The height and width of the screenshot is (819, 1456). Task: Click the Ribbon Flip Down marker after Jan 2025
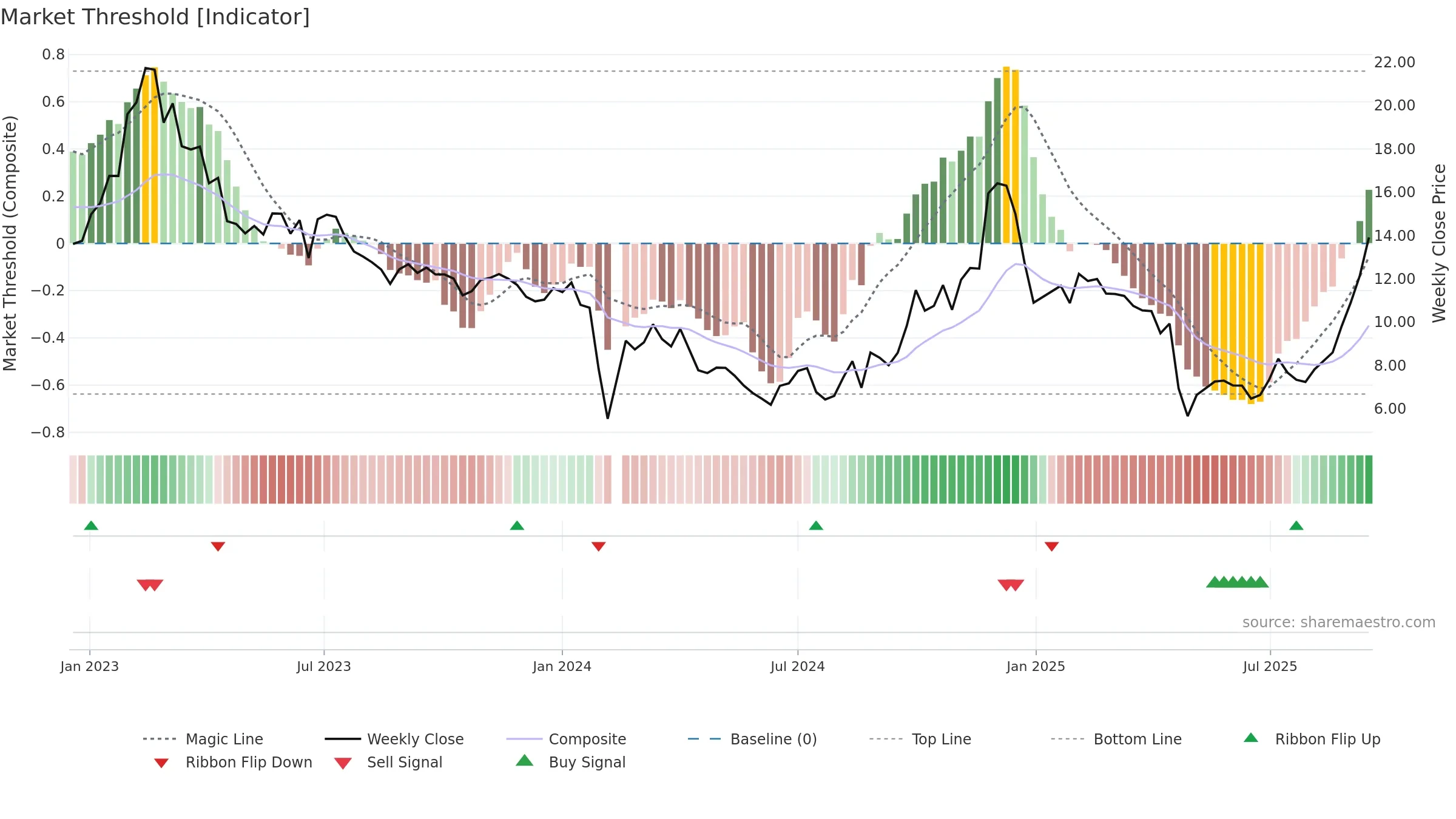1052,547
